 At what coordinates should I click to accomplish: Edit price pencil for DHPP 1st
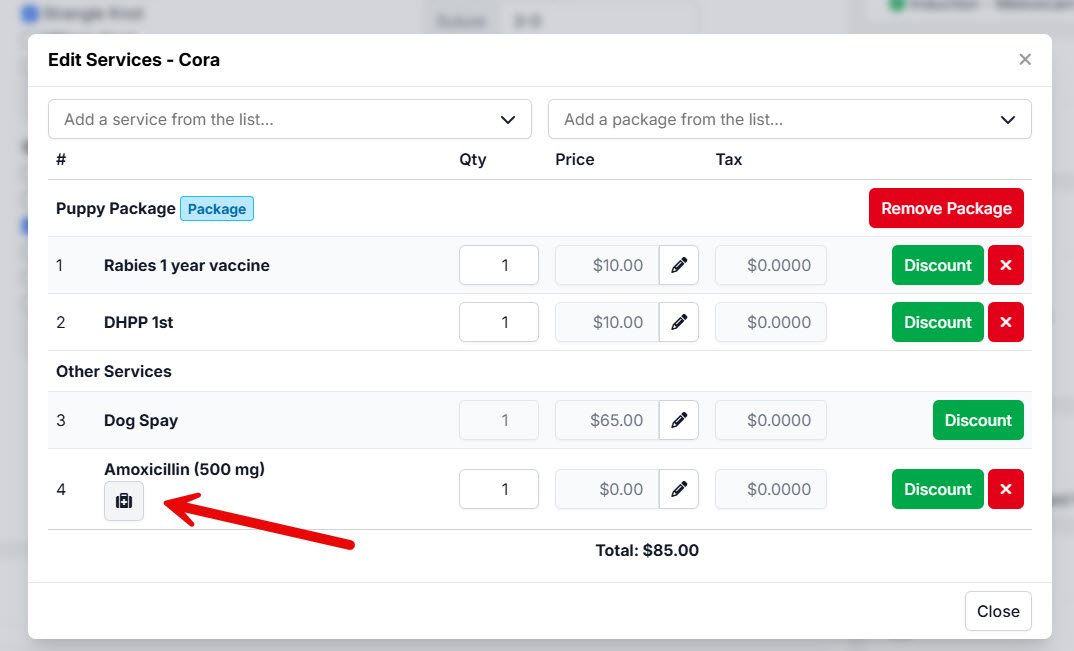coord(679,322)
